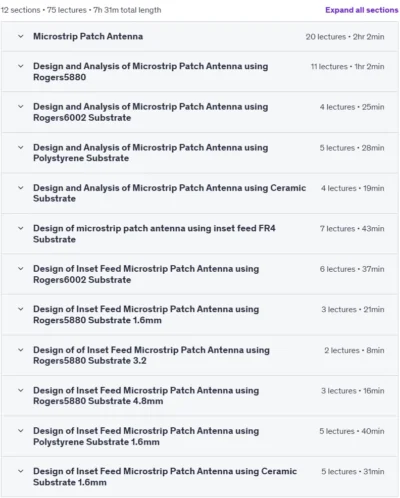The width and height of the screenshot is (400, 498).
Task: Expand all sections link
Action: 362,10
